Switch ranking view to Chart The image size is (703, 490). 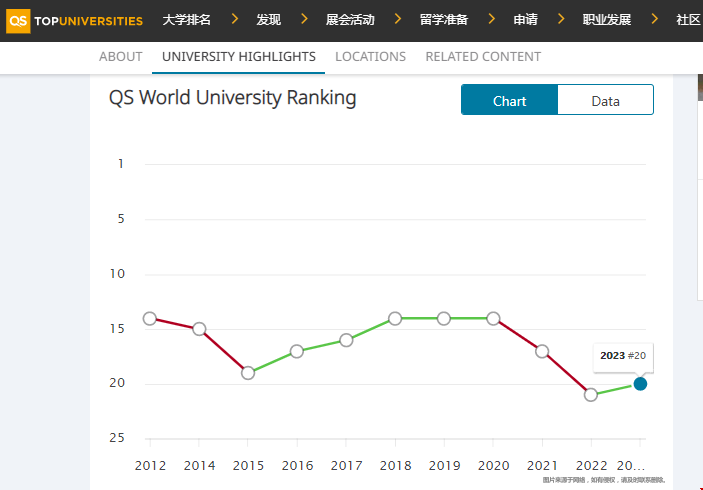pyautogui.click(x=509, y=100)
